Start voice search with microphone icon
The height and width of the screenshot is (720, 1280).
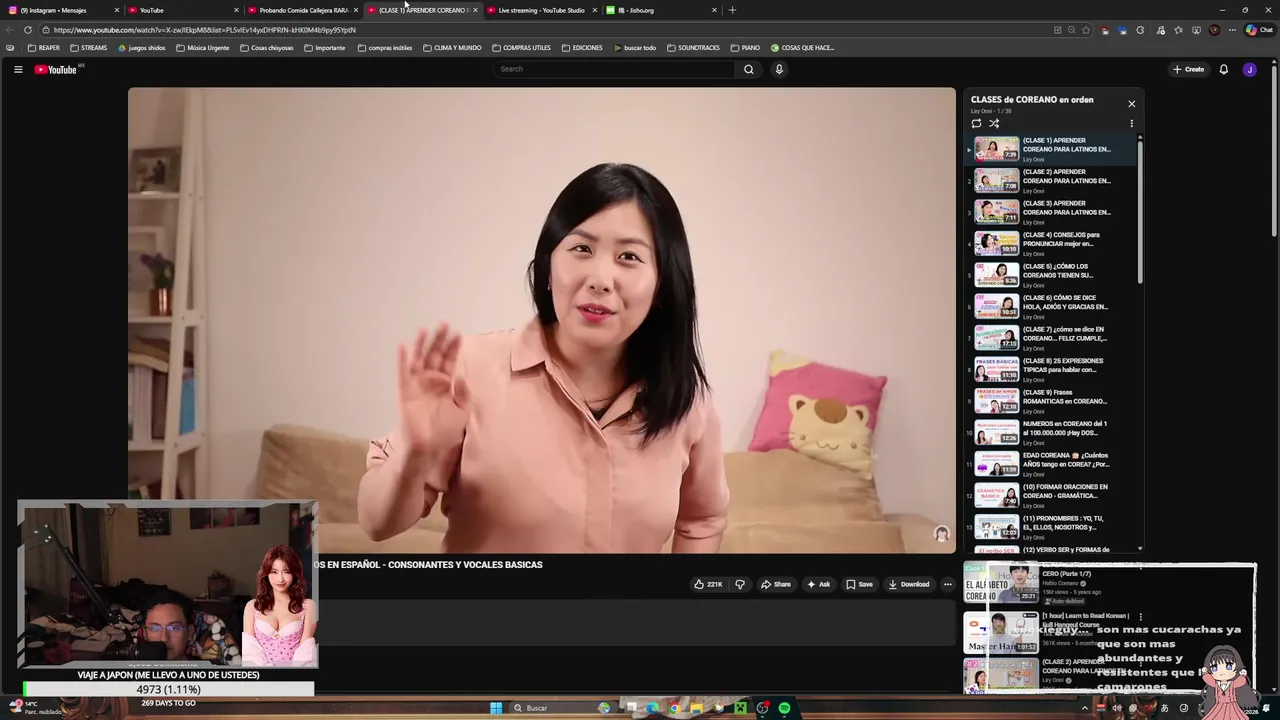click(779, 69)
